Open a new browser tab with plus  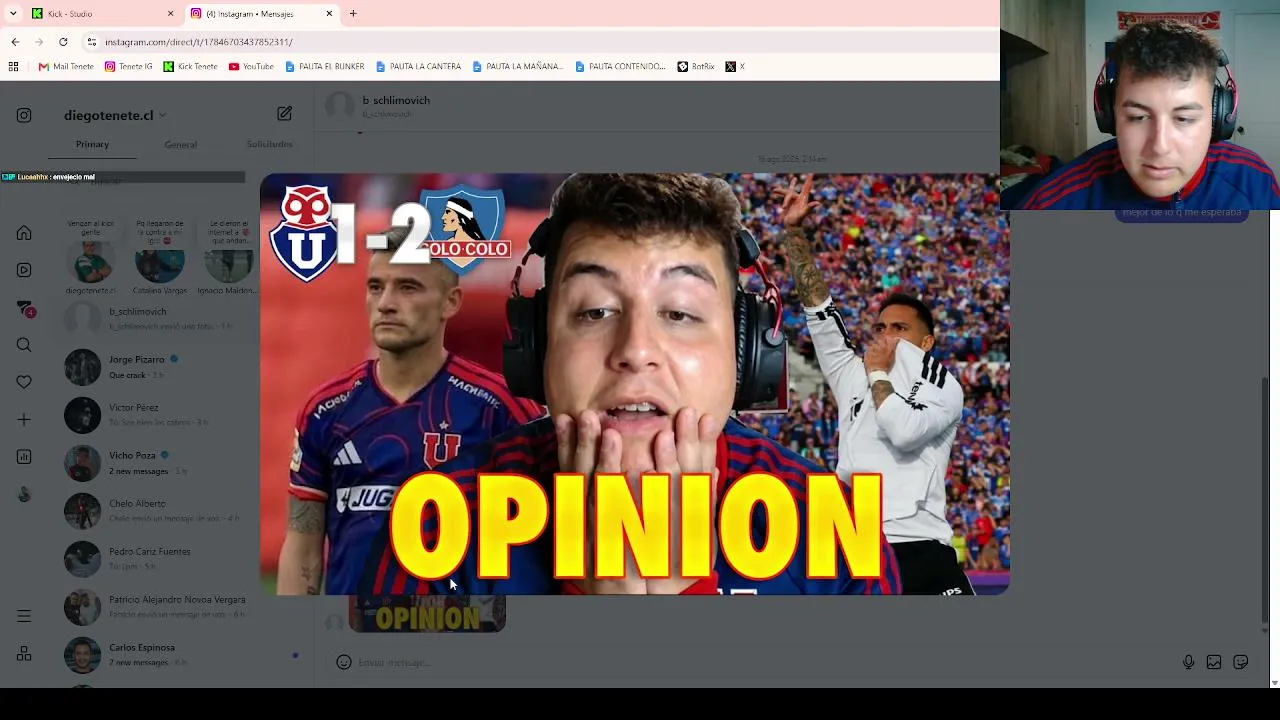click(x=353, y=14)
